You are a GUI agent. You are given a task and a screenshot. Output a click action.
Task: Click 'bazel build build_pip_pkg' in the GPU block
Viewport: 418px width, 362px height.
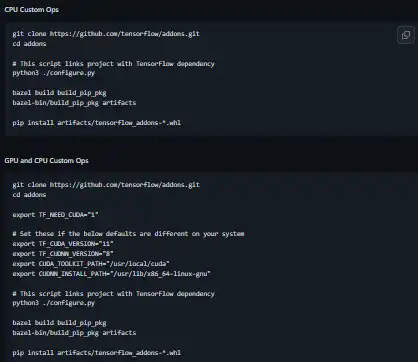(59, 323)
